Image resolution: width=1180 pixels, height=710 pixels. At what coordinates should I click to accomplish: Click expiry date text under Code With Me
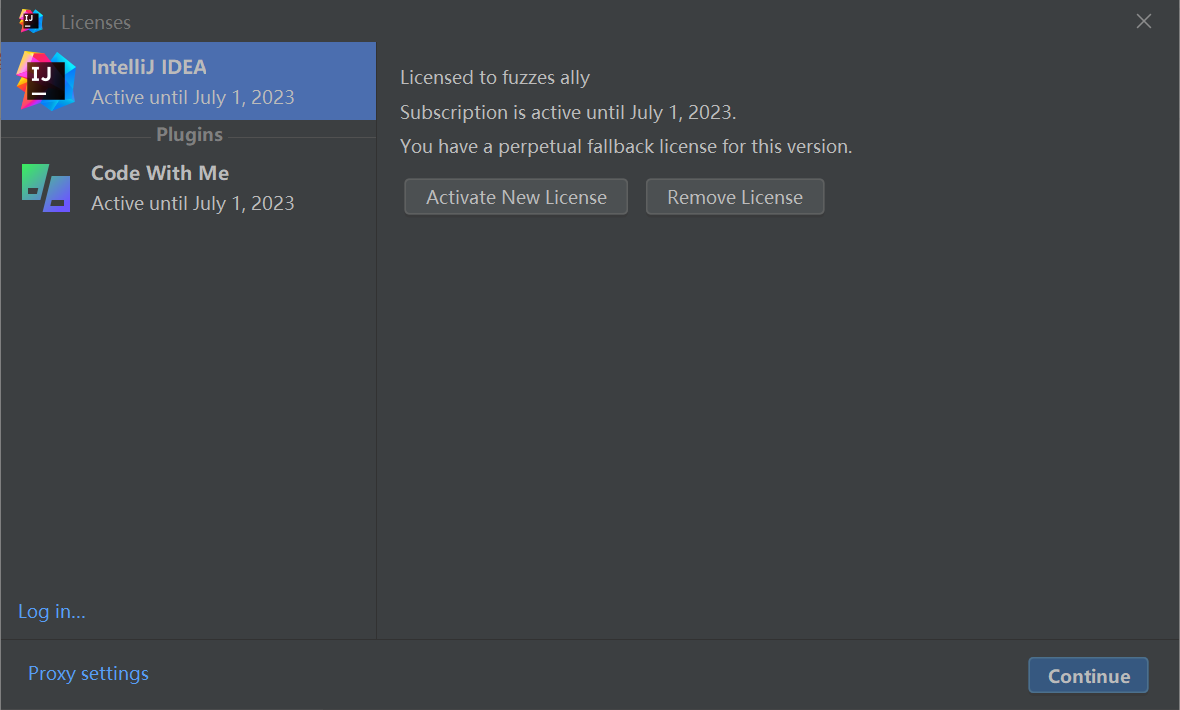(193, 203)
